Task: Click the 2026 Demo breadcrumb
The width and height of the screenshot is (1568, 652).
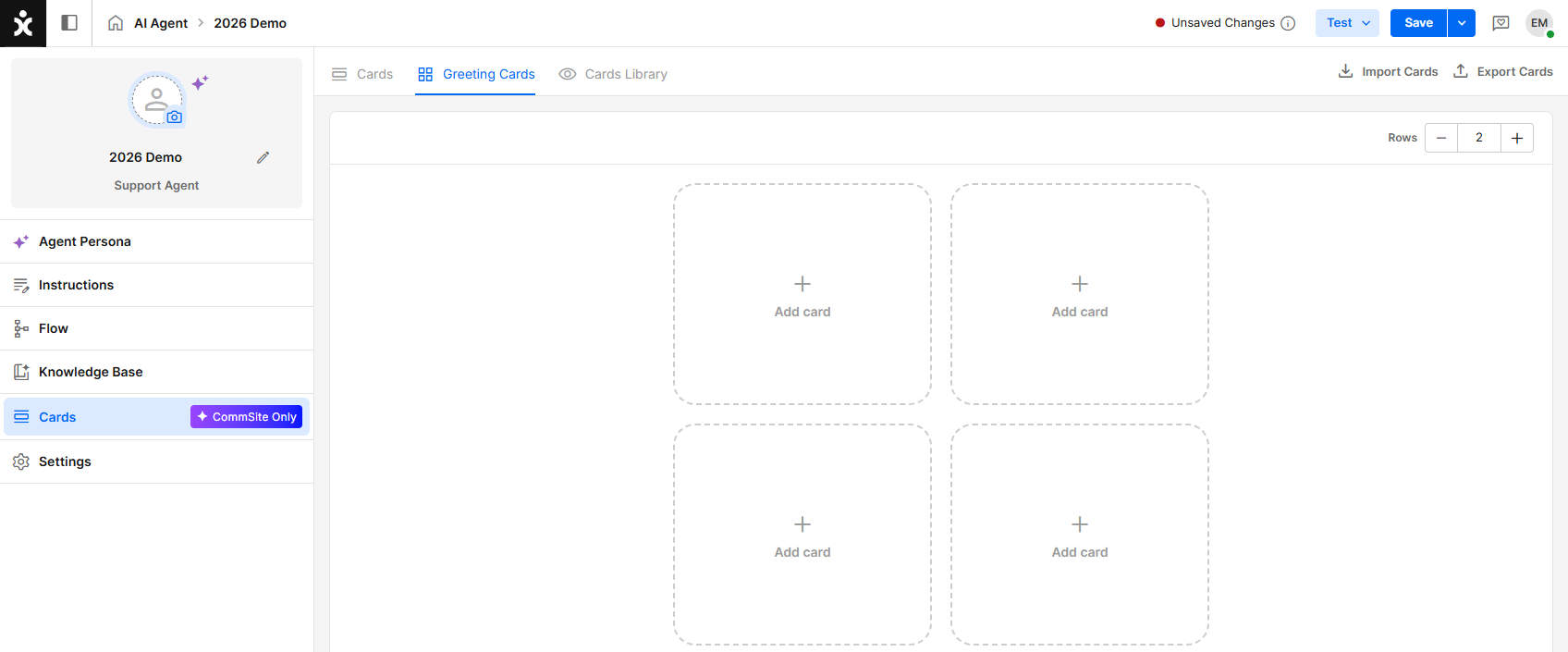Action: (251, 23)
